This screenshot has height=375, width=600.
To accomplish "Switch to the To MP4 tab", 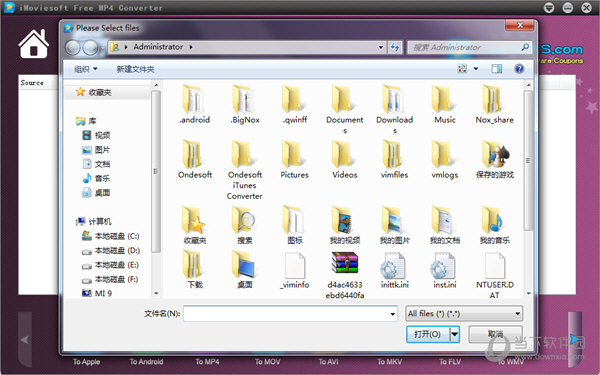I will point(207,362).
